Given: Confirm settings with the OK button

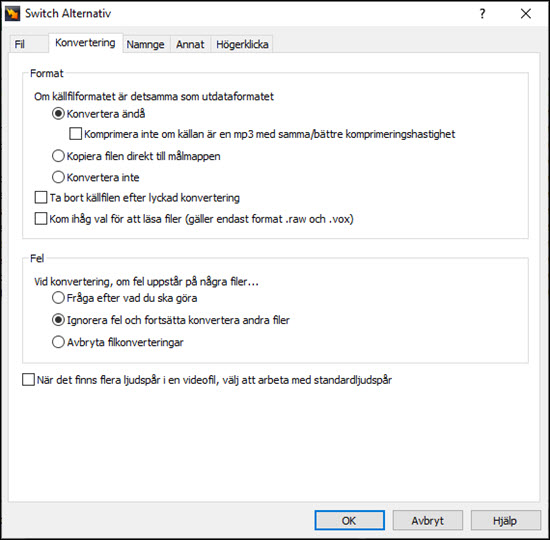Looking at the screenshot, I should (x=349, y=520).
